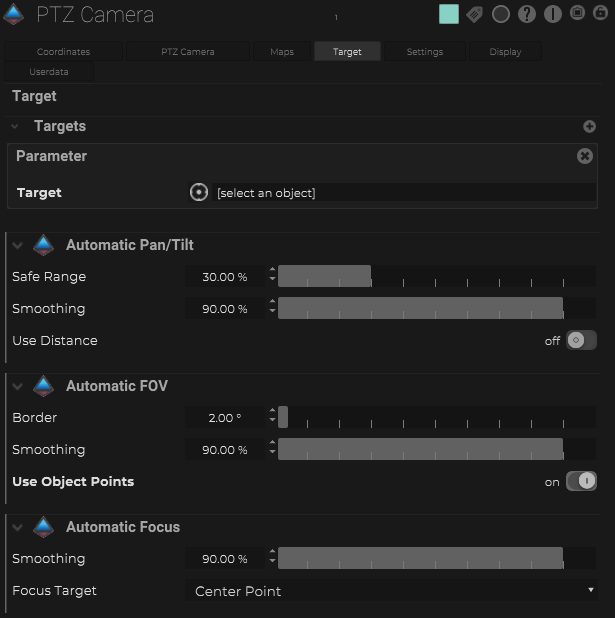Collapse the Targets section chevron
This screenshot has width=615, height=618.
(x=16, y=127)
